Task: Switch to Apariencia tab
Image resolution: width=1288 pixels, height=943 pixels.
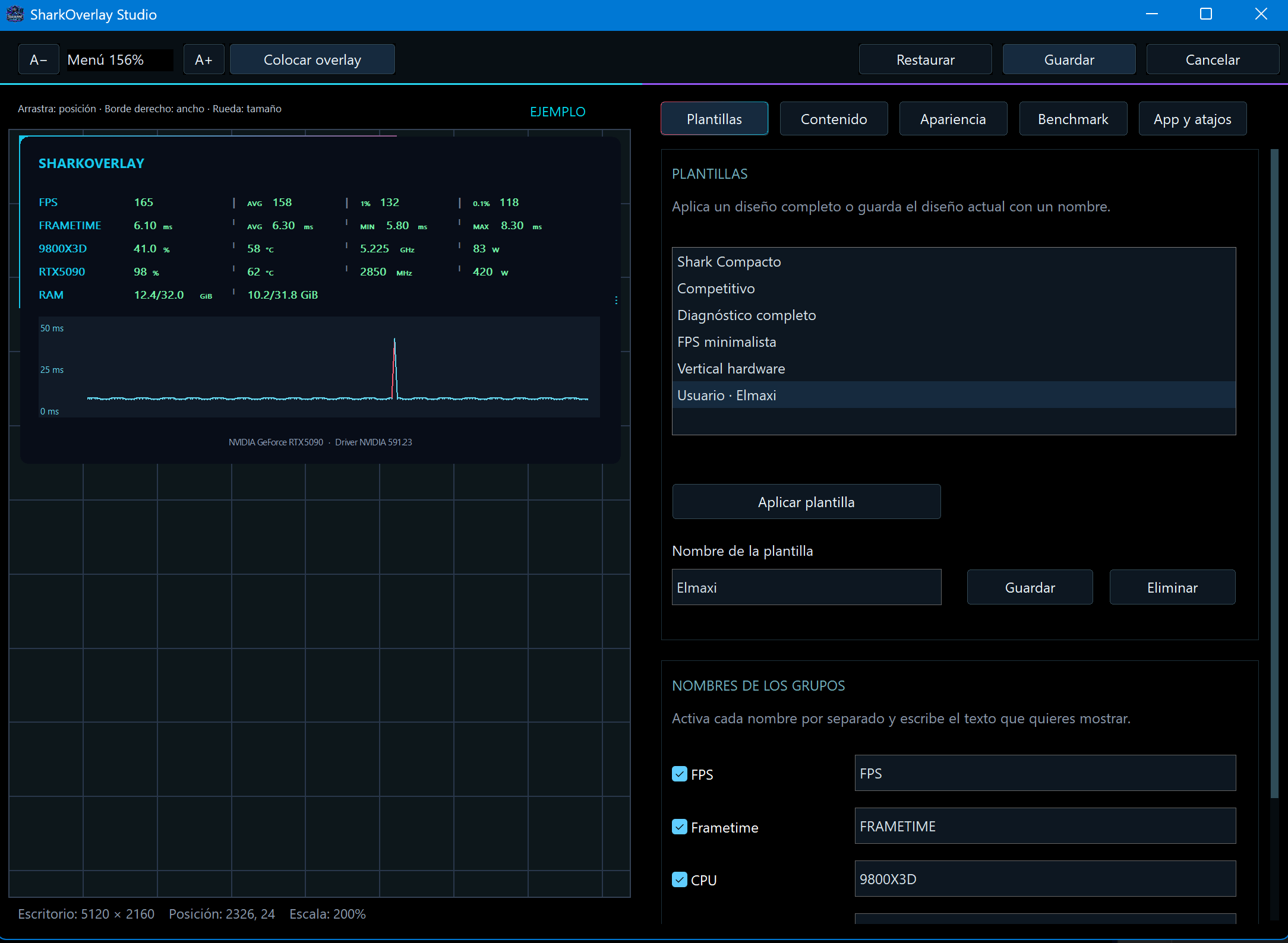Action: (954, 119)
